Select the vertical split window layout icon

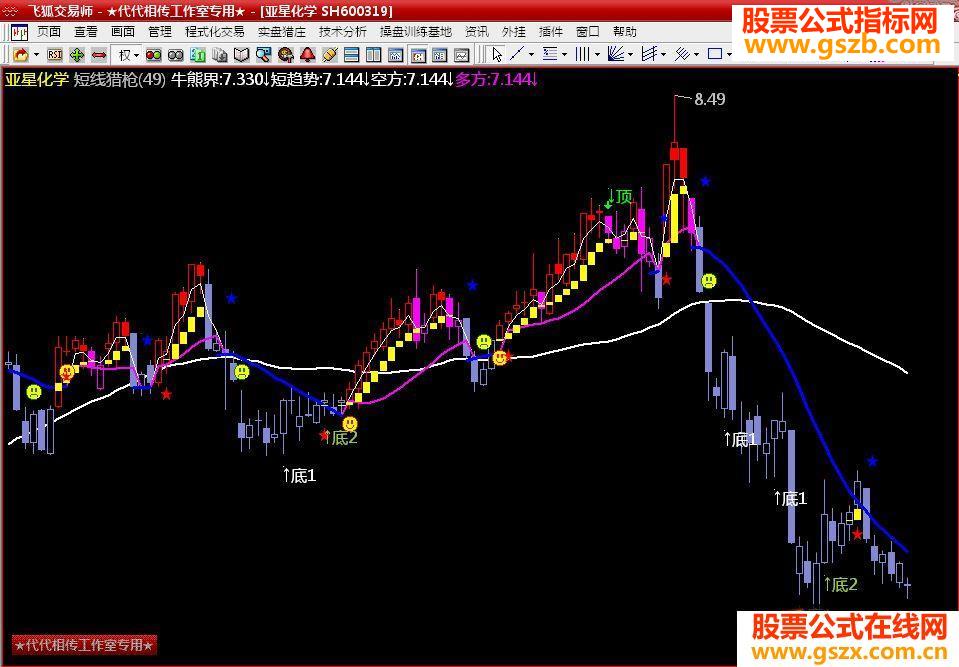[x=374, y=55]
